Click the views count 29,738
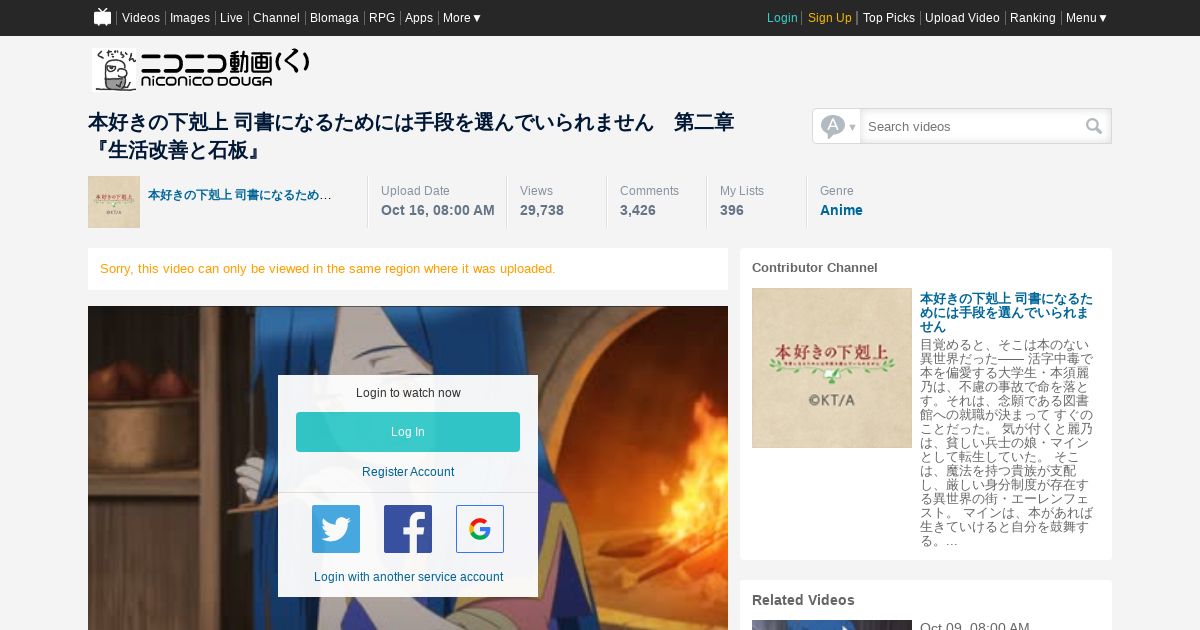 pyautogui.click(x=542, y=210)
